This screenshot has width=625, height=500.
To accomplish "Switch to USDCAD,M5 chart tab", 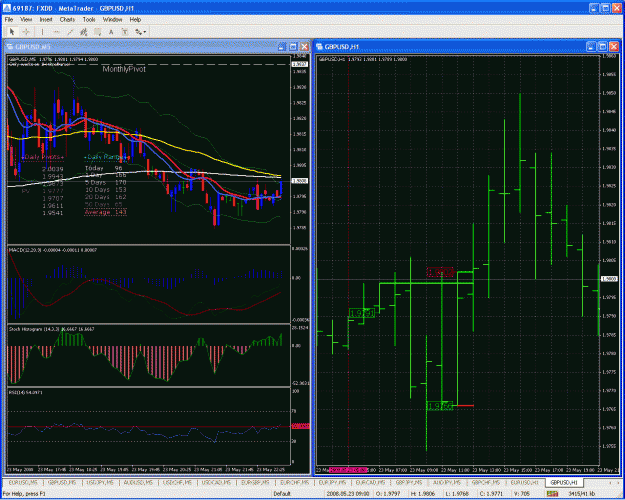I will 216,483.
